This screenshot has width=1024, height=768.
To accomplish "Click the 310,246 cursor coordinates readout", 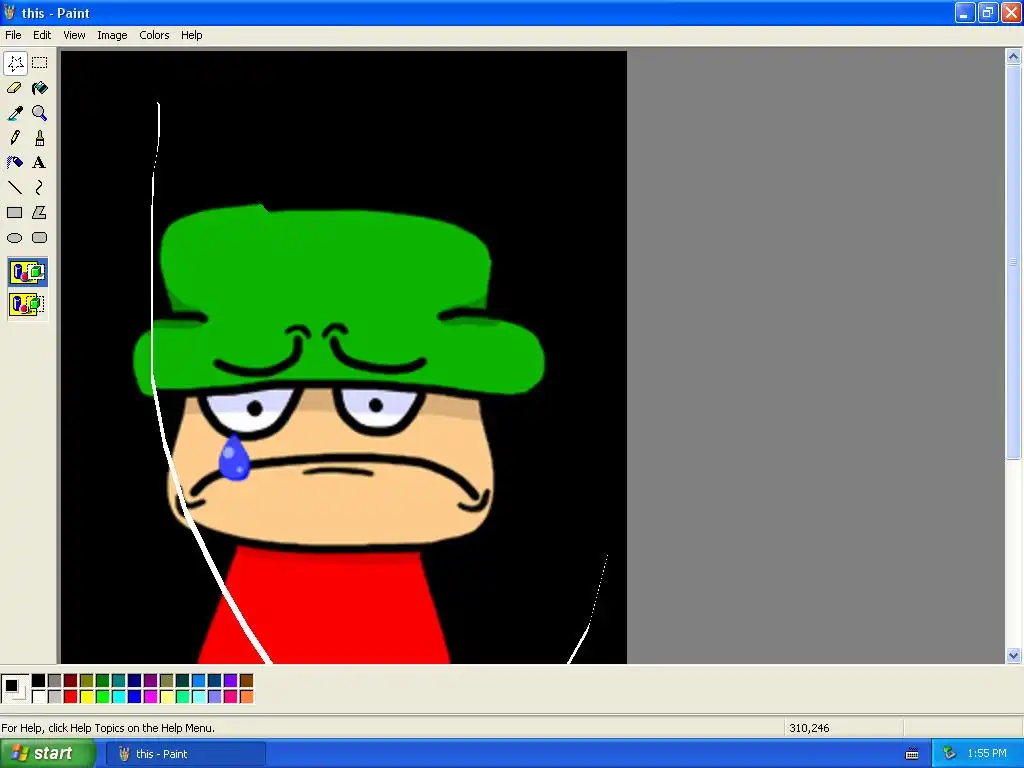I will 809,728.
